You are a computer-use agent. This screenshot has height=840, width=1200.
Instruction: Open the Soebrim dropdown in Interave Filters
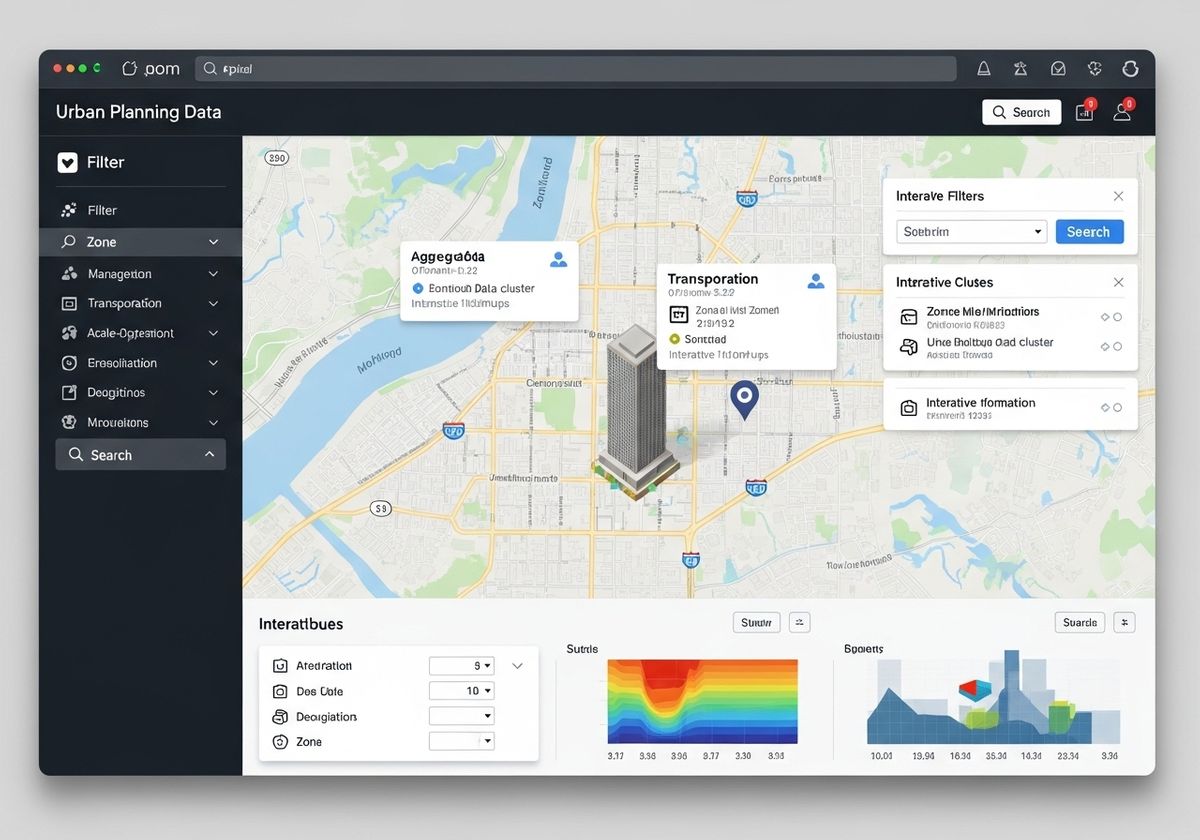[971, 232]
